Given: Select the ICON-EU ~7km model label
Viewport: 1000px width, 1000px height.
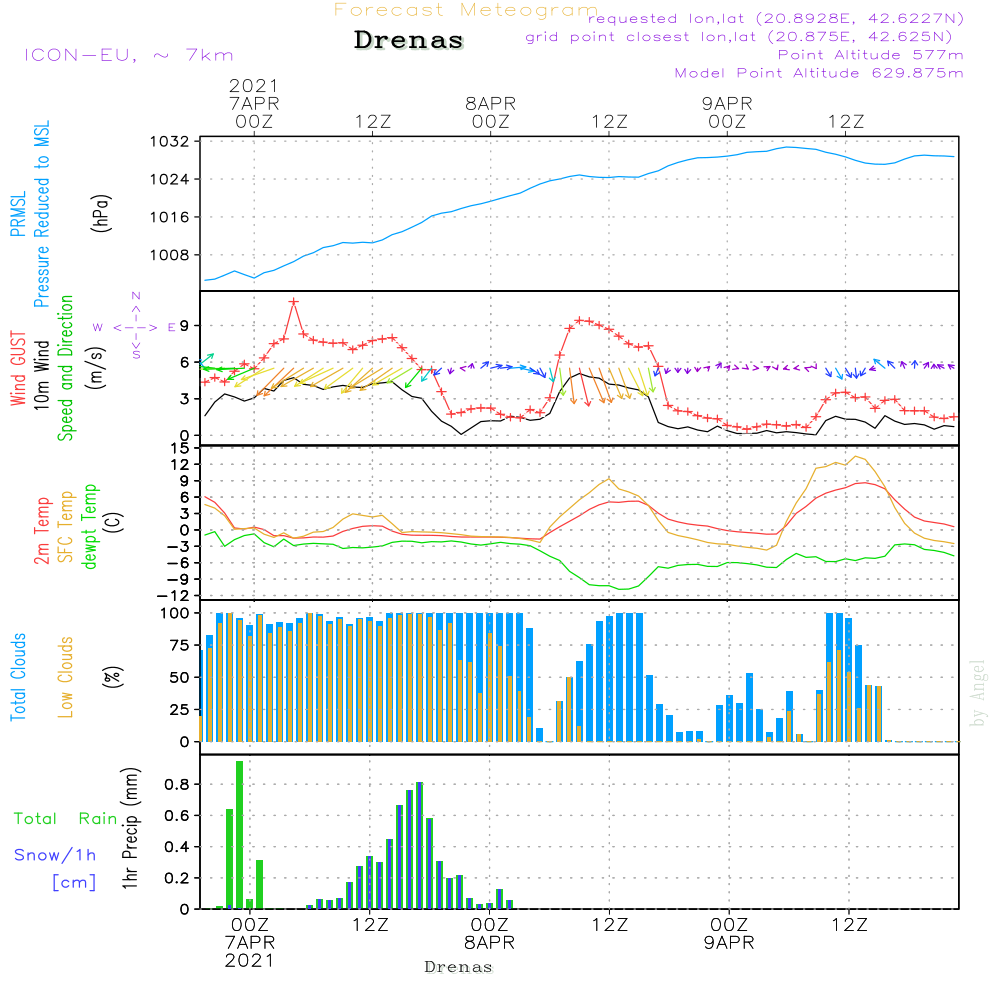Looking at the screenshot, I should tap(128, 56).
